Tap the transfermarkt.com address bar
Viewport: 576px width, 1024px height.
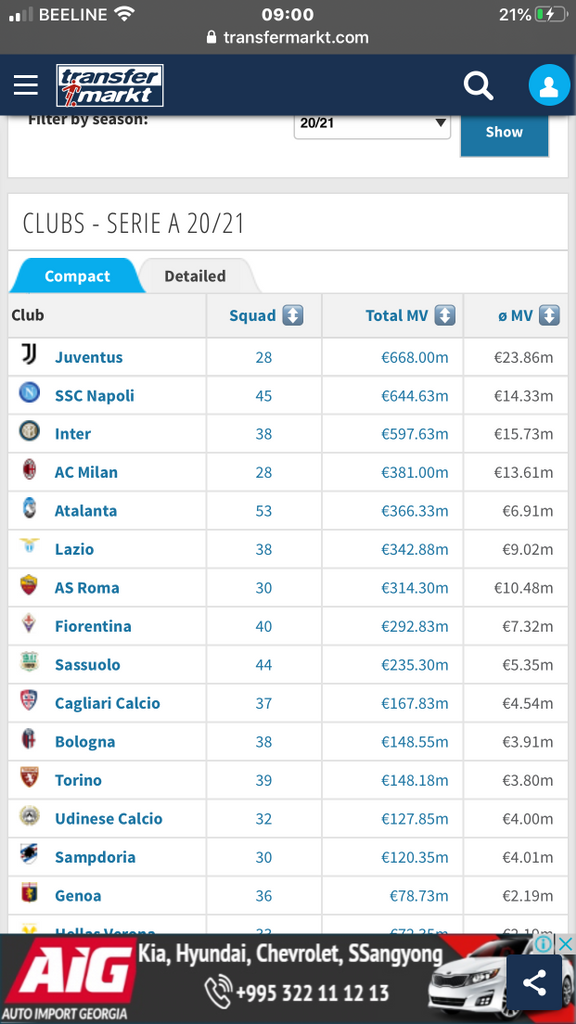(287, 37)
